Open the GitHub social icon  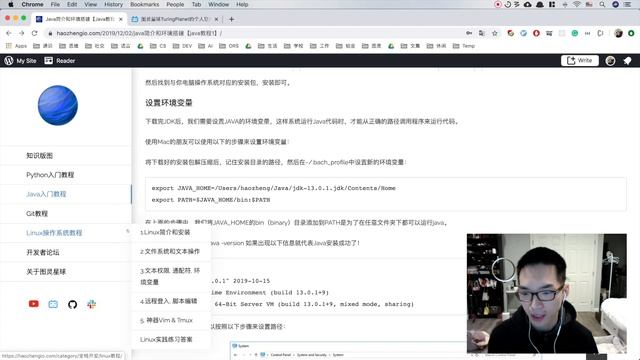(72, 304)
